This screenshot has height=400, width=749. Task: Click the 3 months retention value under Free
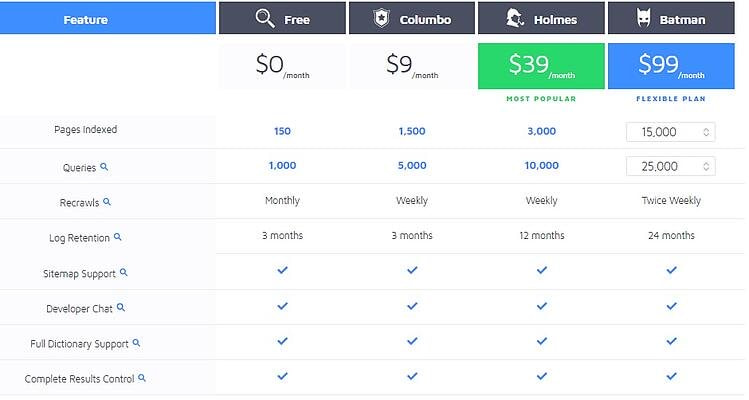tap(282, 235)
